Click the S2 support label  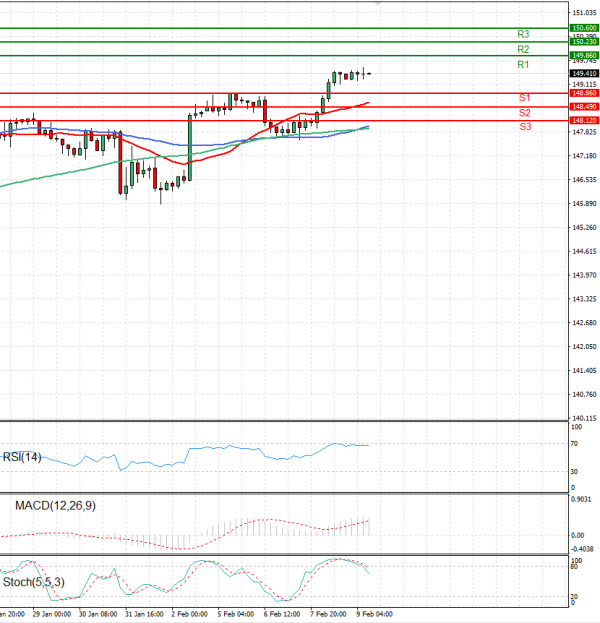pos(524,113)
